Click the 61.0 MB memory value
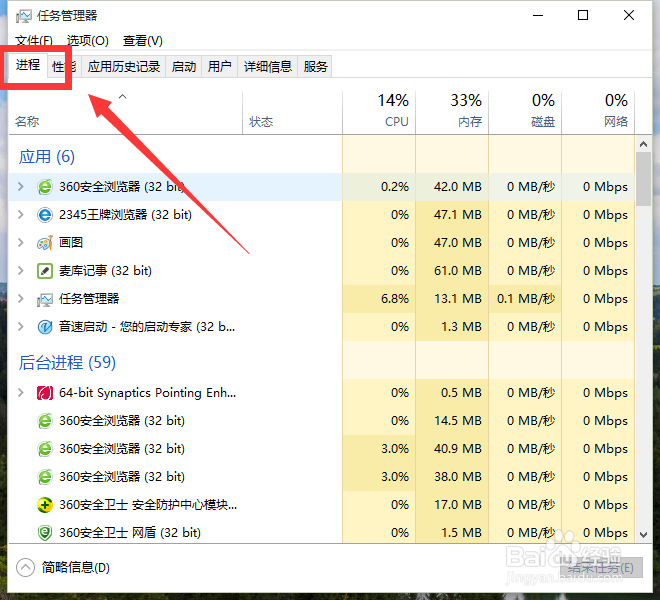660x600 pixels. click(x=458, y=271)
